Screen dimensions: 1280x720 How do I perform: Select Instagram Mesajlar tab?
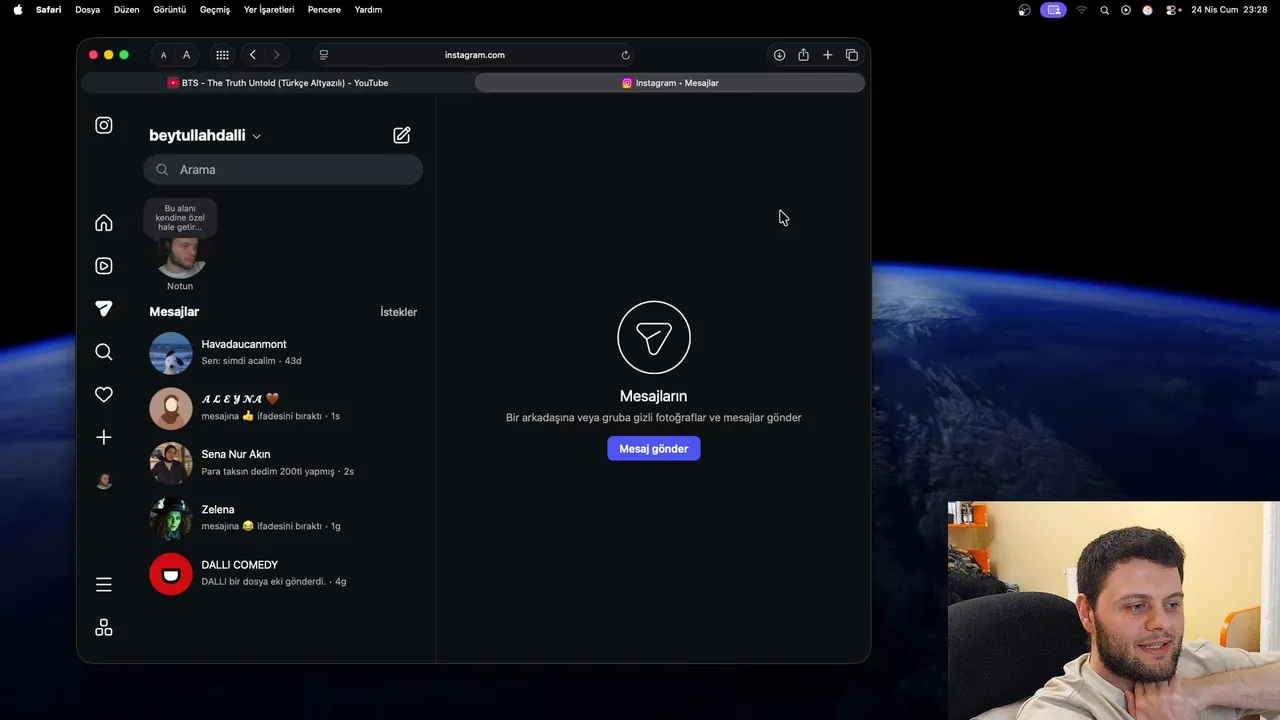coord(670,83)
